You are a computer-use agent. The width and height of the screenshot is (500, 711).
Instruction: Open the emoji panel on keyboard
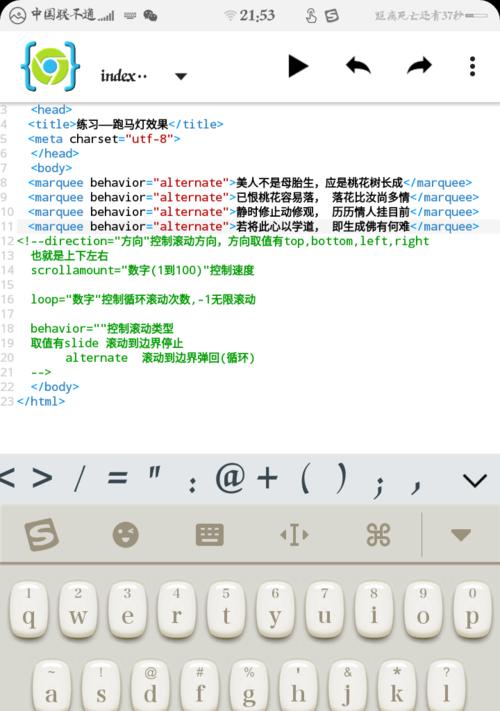point(126,535)
